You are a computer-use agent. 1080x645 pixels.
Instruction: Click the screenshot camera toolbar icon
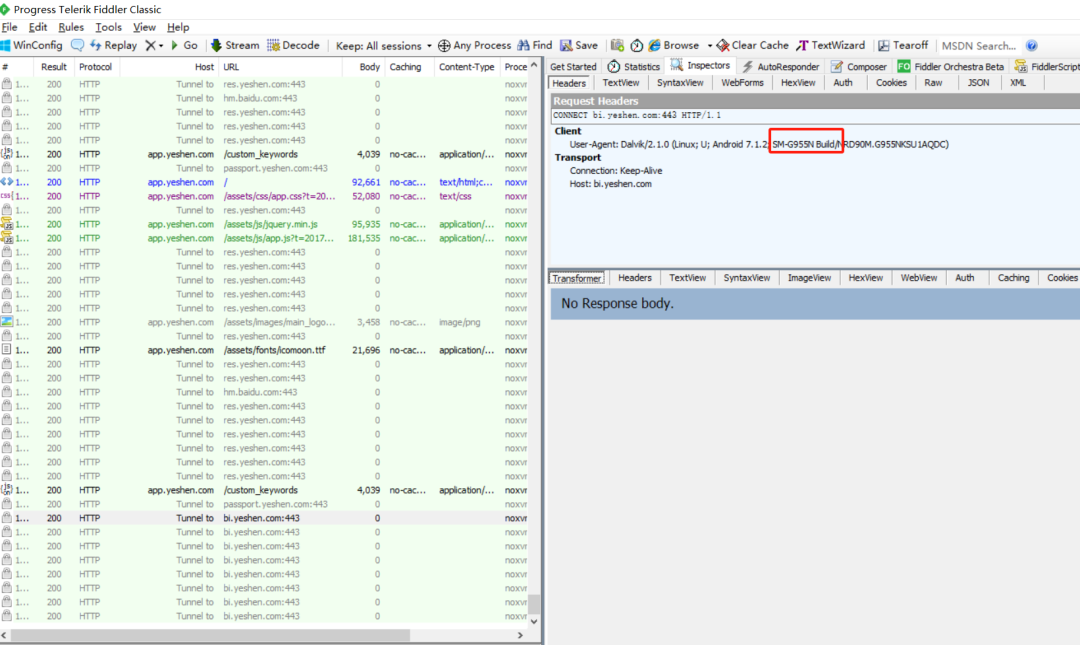(x=617, y=45)
